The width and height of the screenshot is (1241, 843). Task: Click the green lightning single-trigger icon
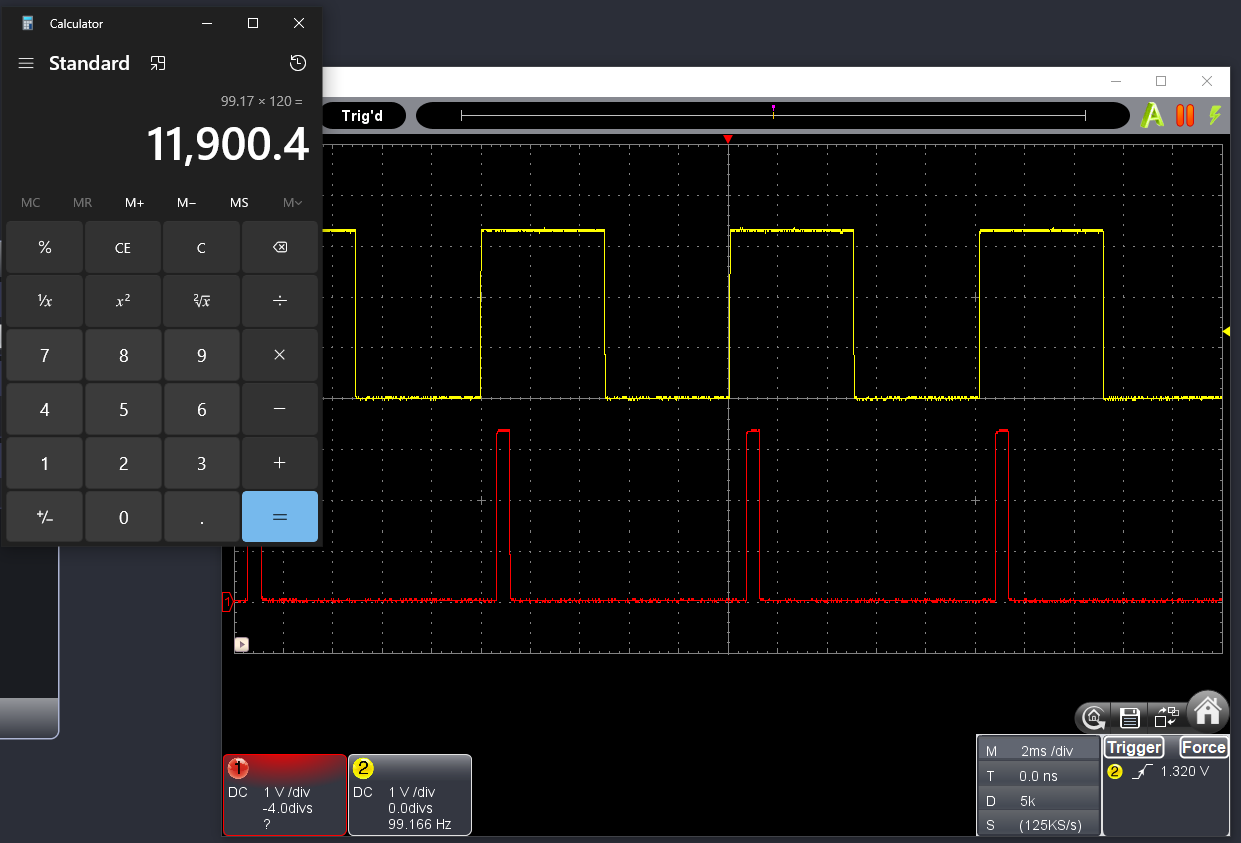(x=1215, y=115)
